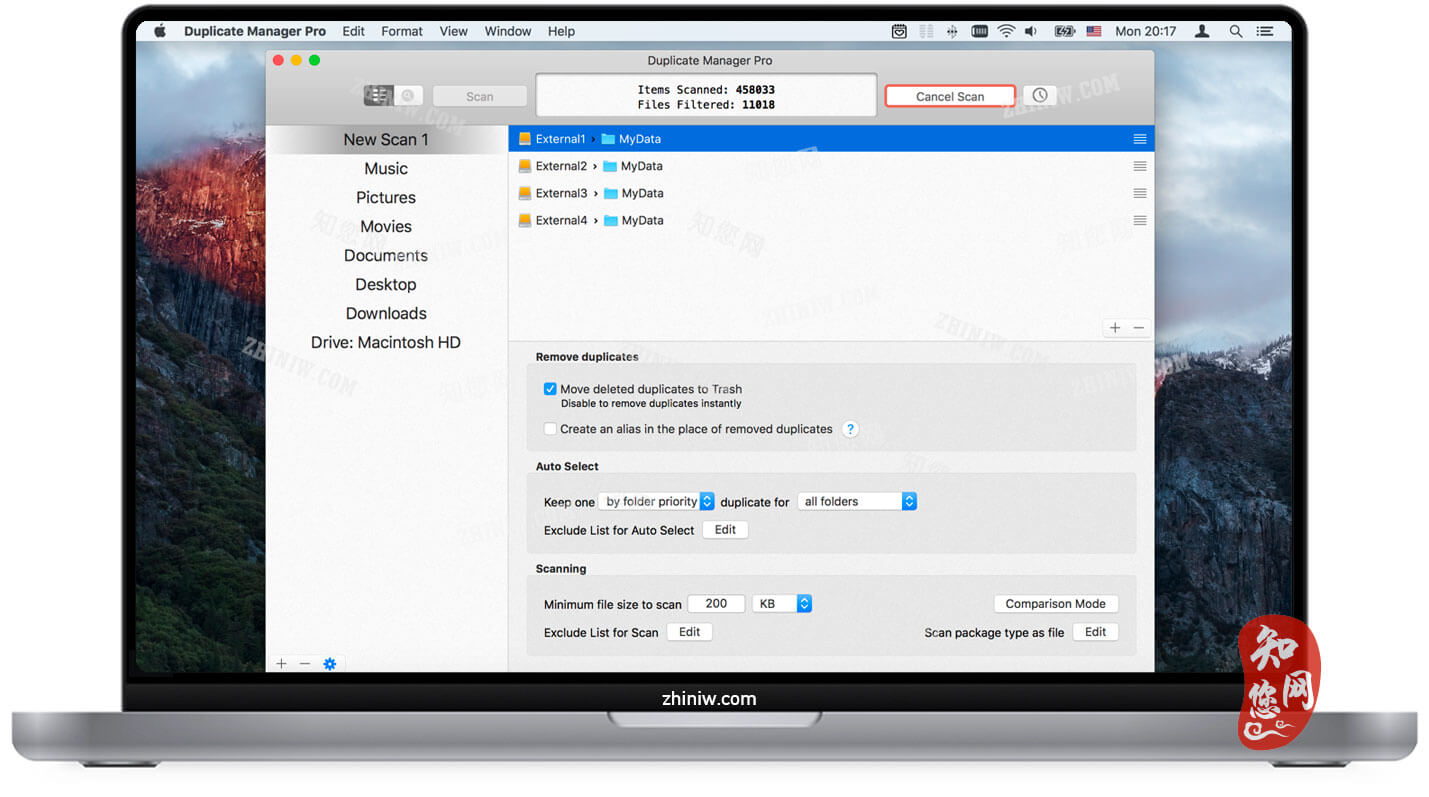Select Downloads in the sidebar
This screenshot has width=1429, height=797.
tap(386, 314)
